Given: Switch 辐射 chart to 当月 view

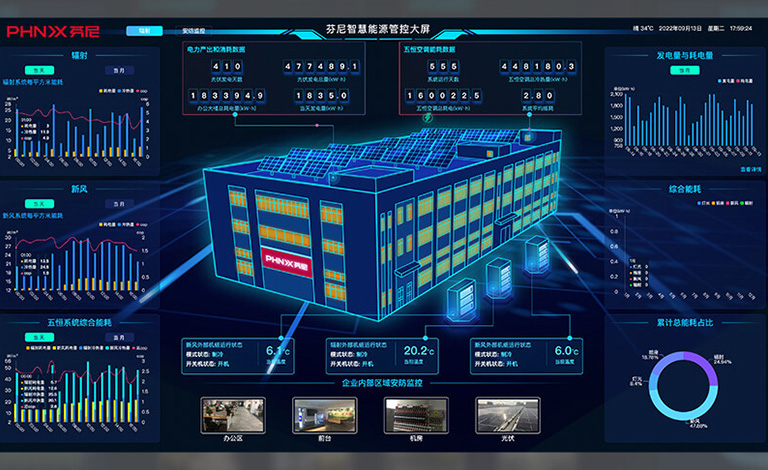Looking at the screenshot, I should point(118,72).
